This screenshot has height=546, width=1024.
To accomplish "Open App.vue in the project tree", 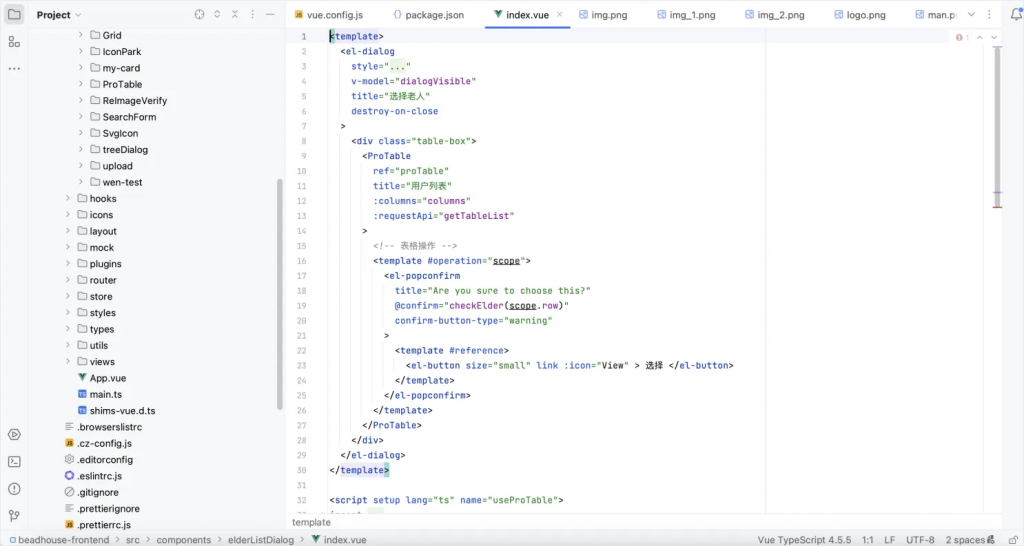I will point(107,378).
